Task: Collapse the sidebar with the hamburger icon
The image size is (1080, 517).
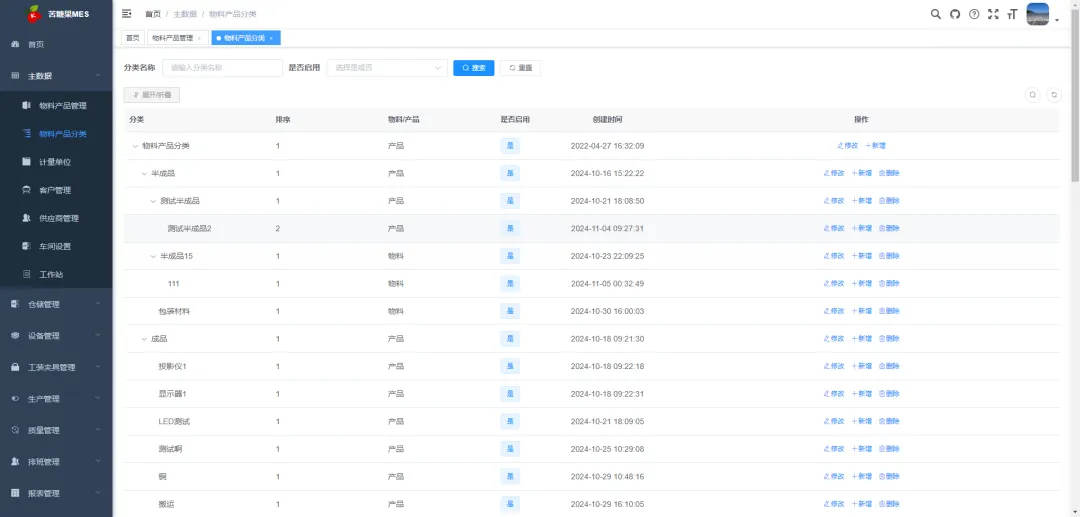Action: (x=127, y=14)
